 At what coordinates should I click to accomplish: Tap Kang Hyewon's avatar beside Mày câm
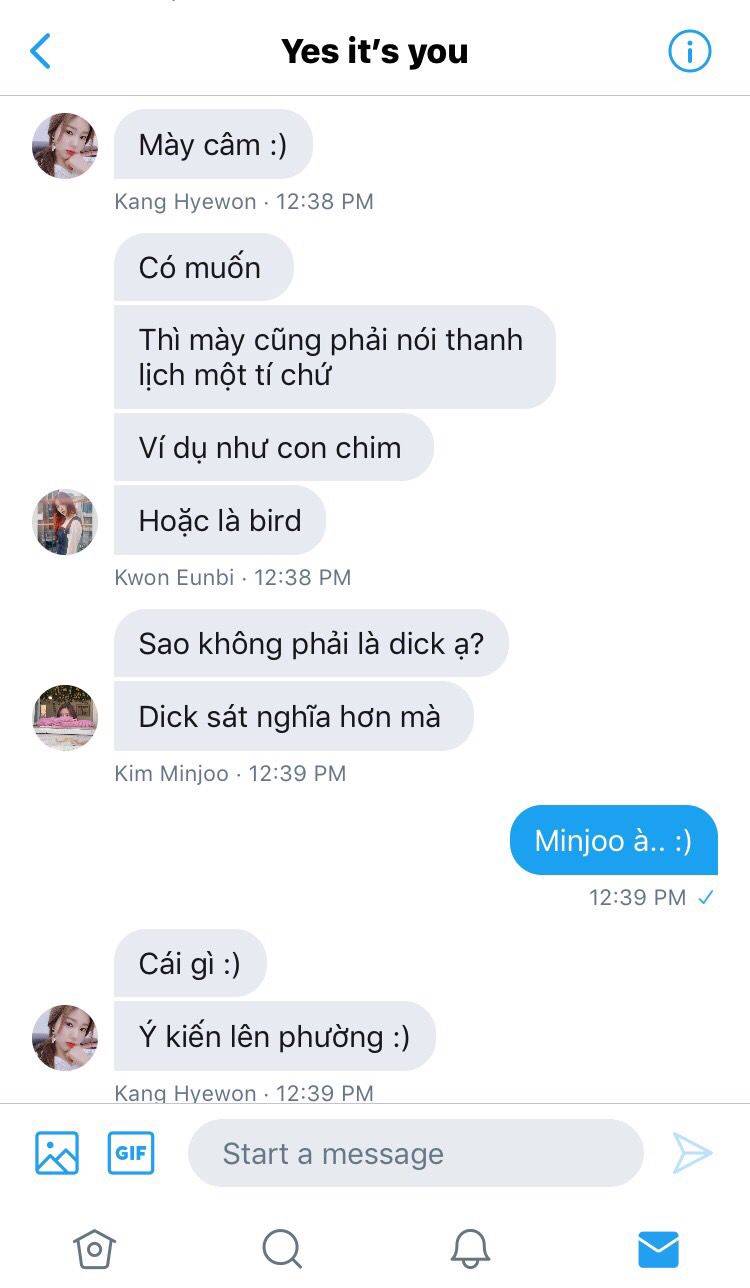click(x=65, y=146)
